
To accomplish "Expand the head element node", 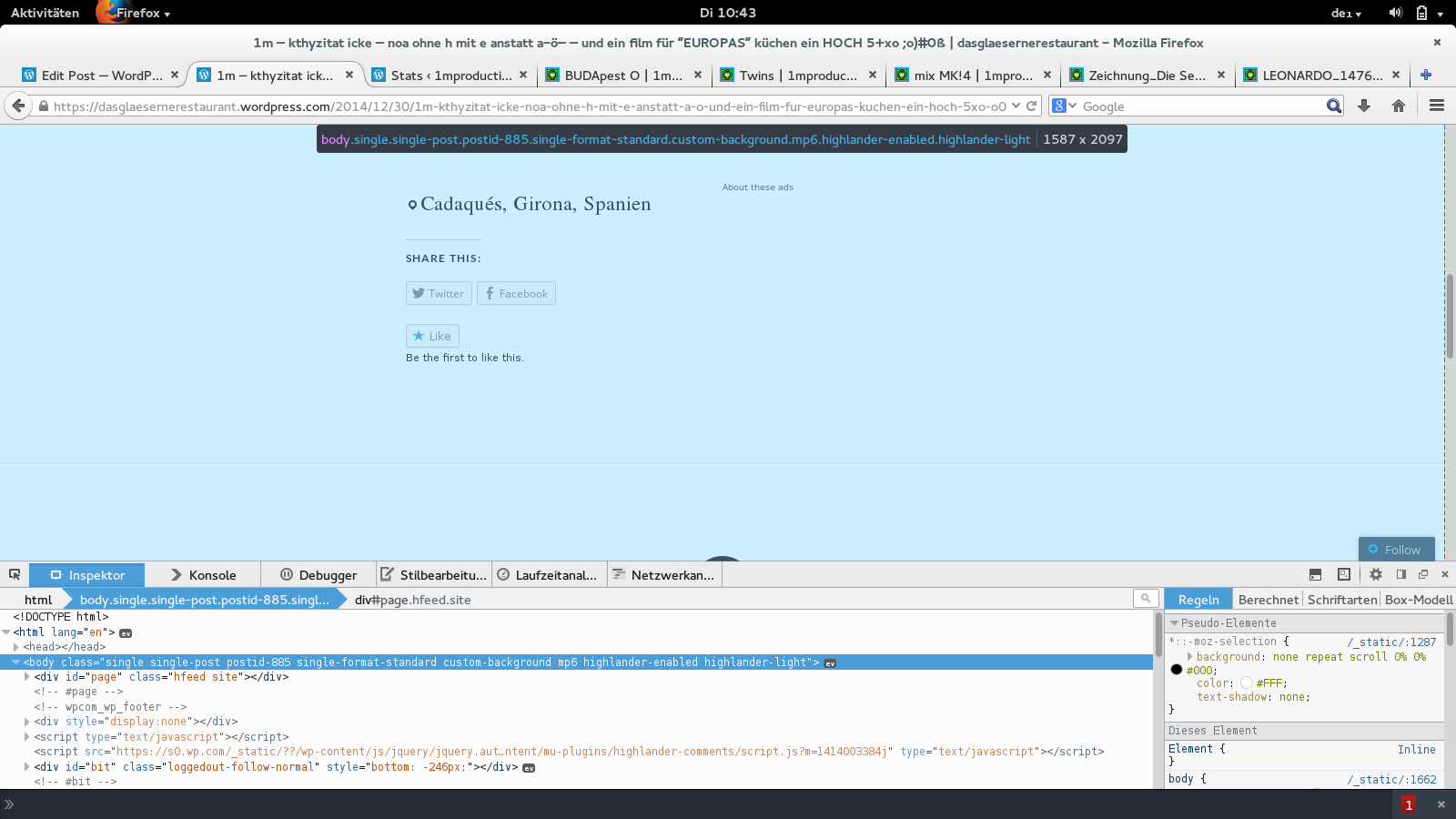I will click(16, 647).
